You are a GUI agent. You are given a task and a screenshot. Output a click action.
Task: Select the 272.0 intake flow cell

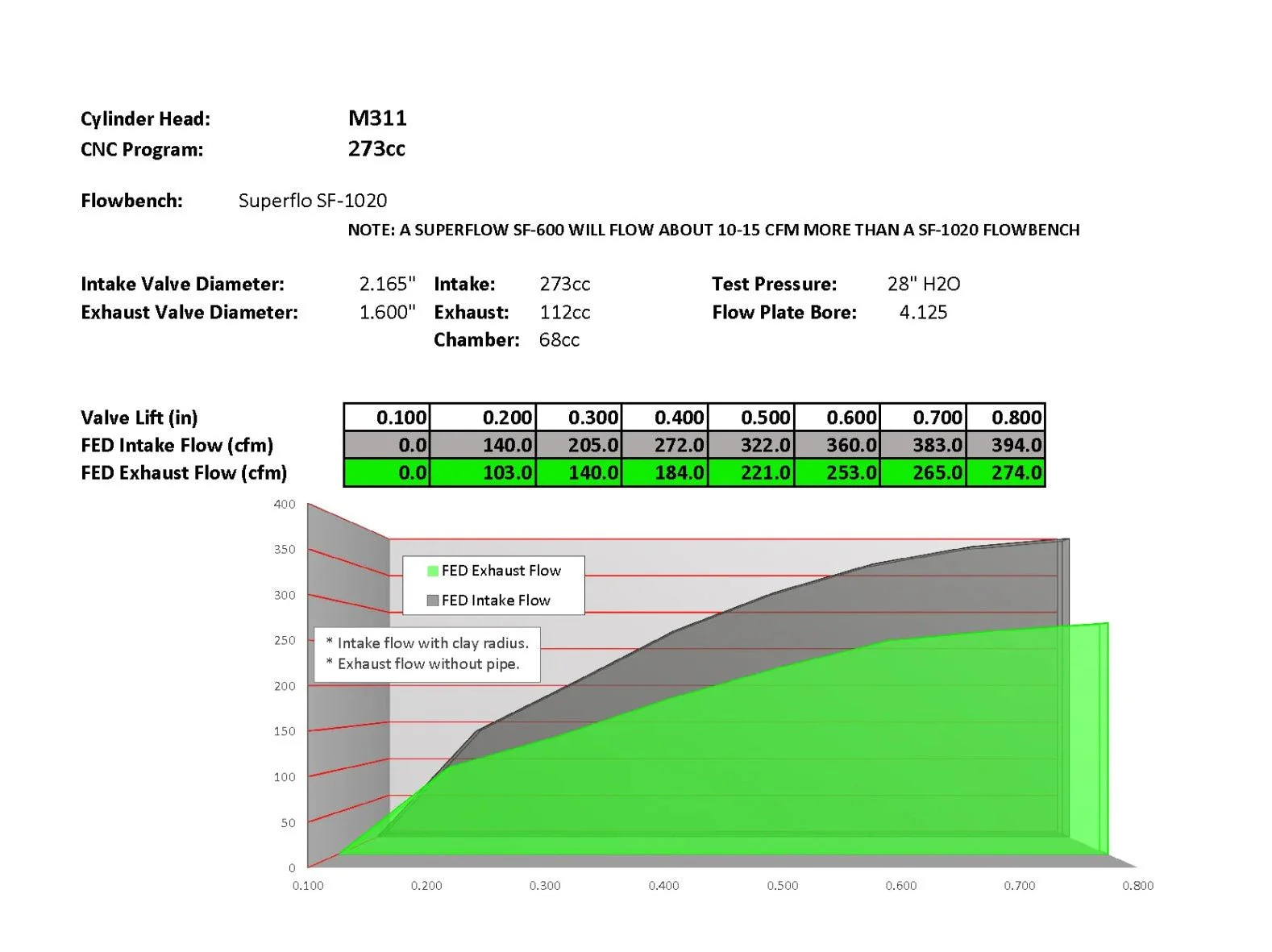[x=664, y=445]
